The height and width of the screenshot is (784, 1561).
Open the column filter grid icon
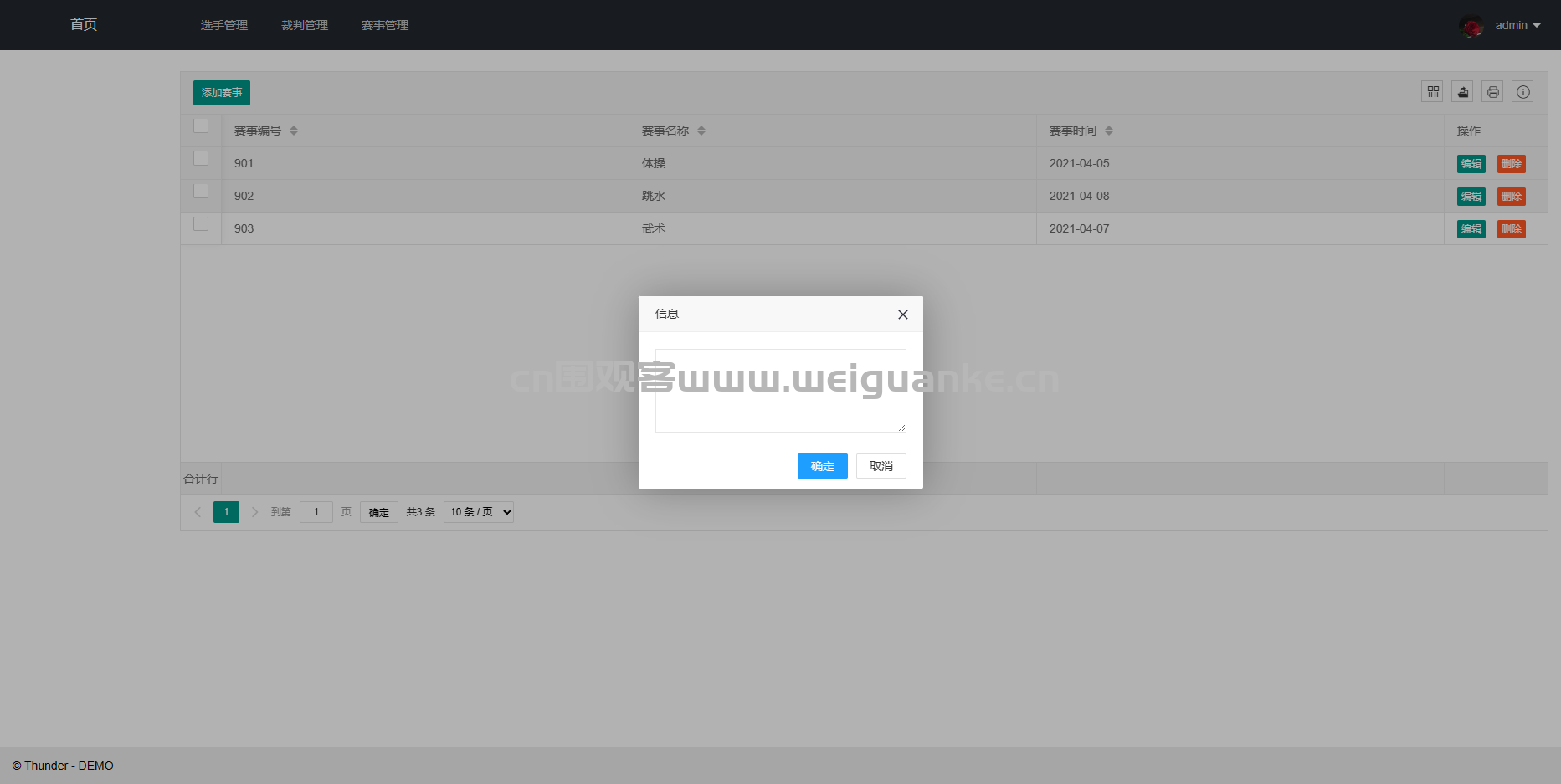[1432, 92]
